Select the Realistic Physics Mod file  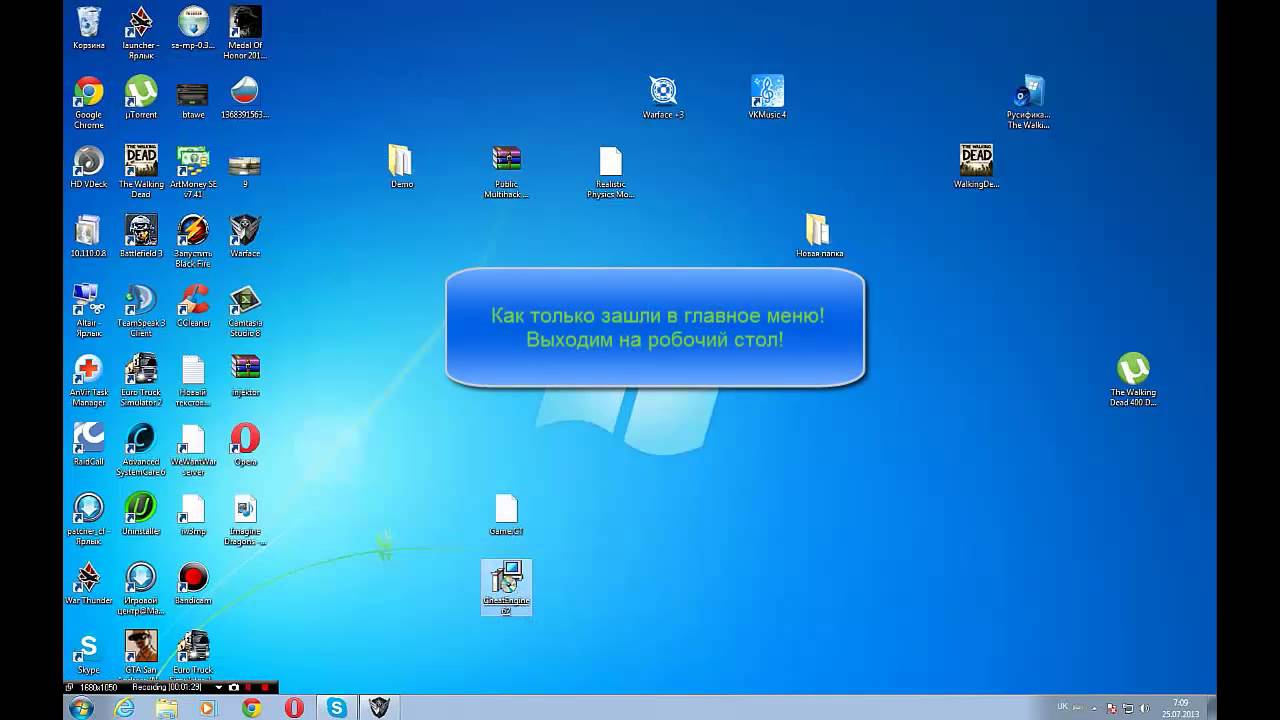(611, 171)
